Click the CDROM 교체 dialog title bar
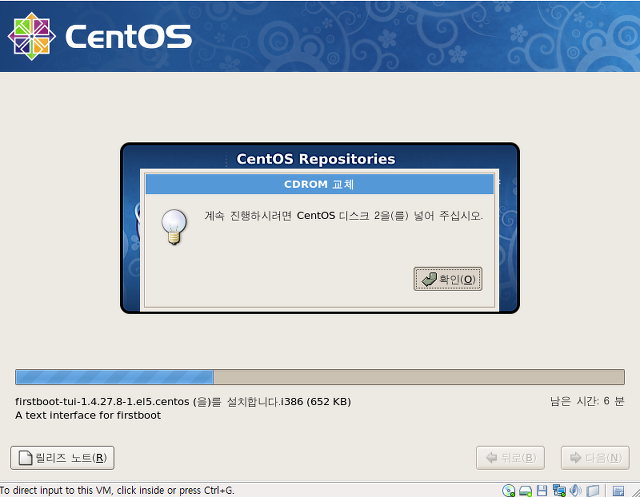Image resolution: width=640 pixels, height=497 pixels. pyautogui.click(x=320, y=184)
